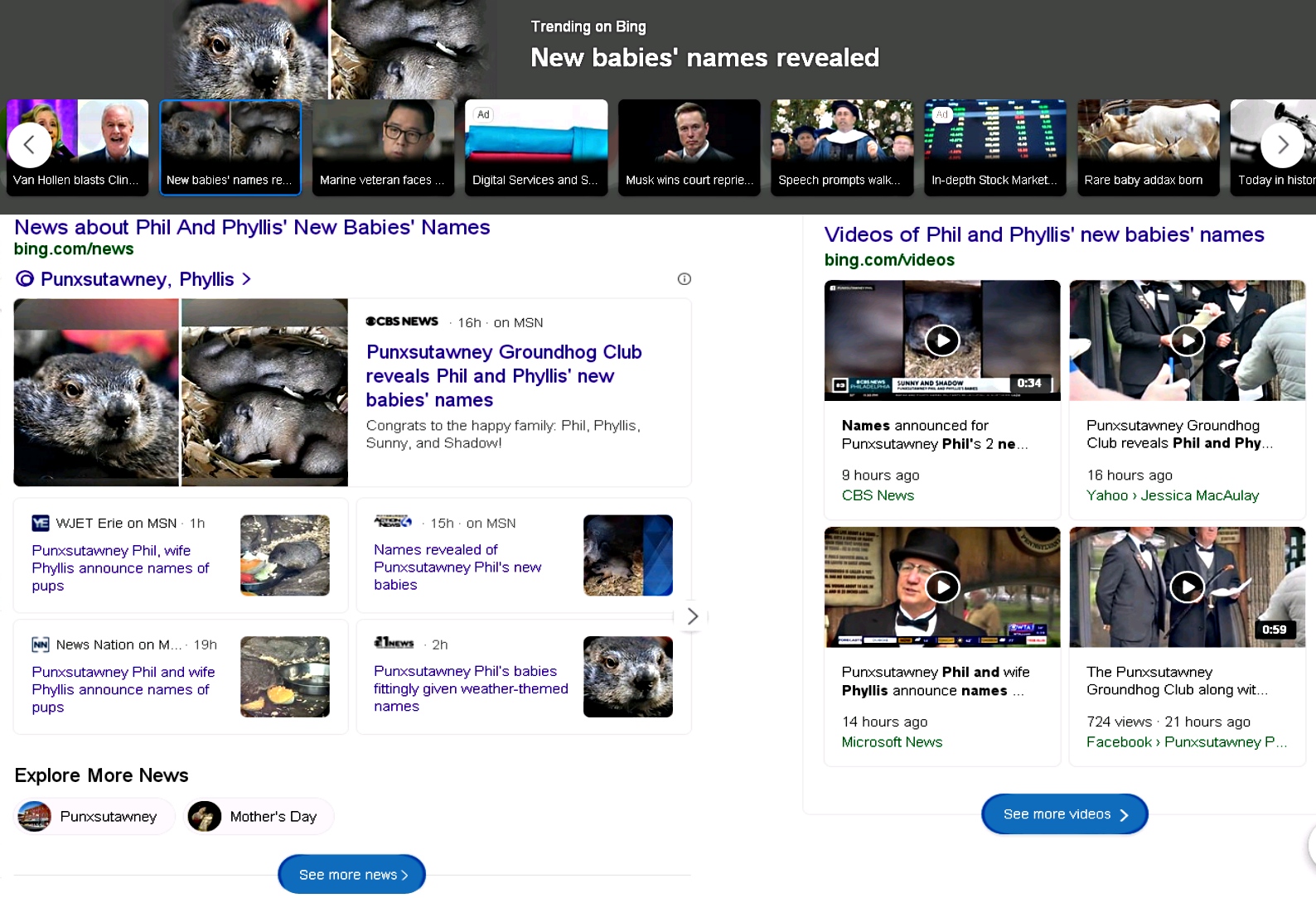Viewport: 1316px width, 898px height.
Task: Click the Mother's Day explore chip
Action: [259, 817]
